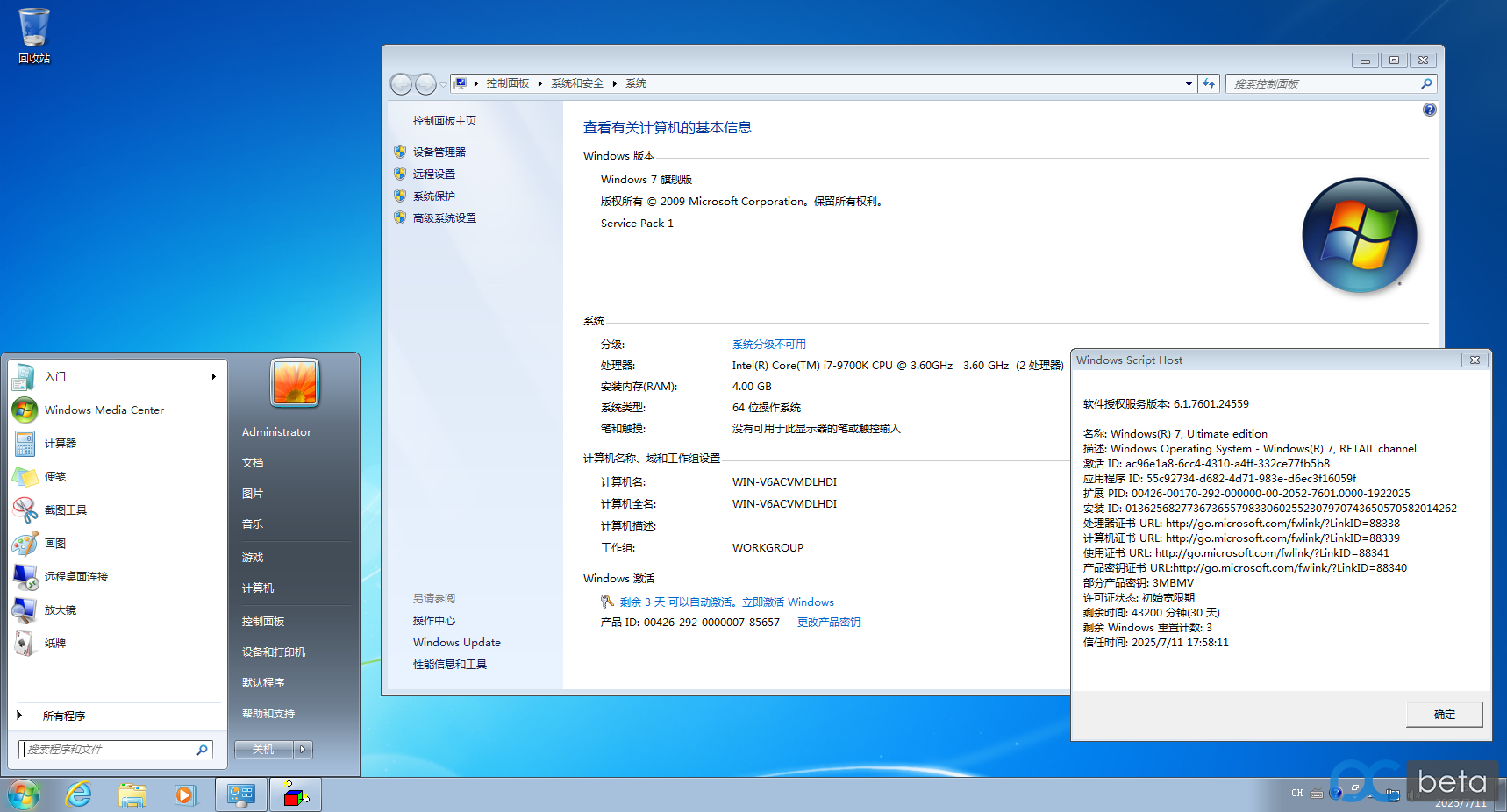Expand All Programs (所有程序)
Viewport: 1507px width, 812px height.
63,716
